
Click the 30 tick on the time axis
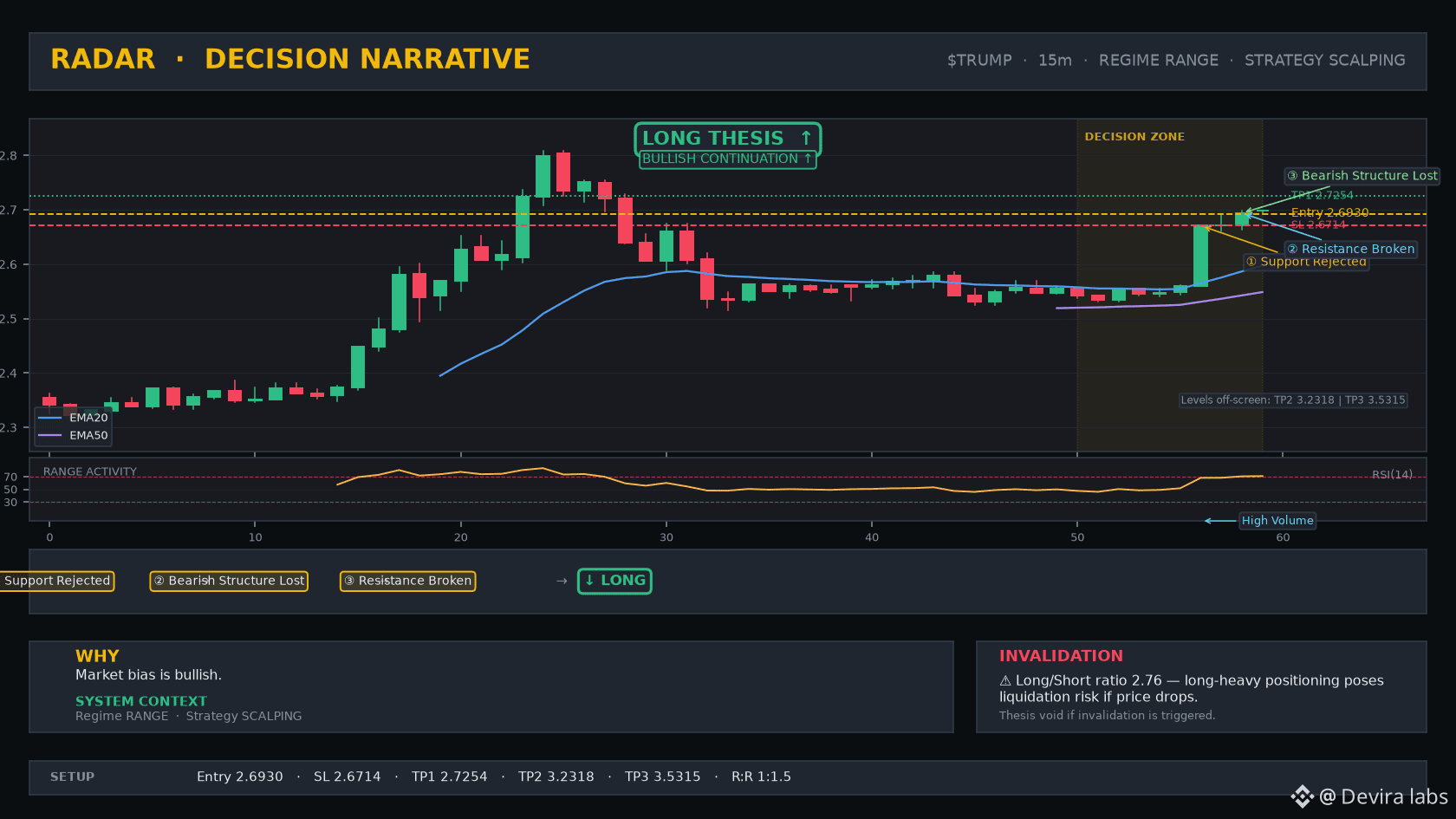point(666,537)
